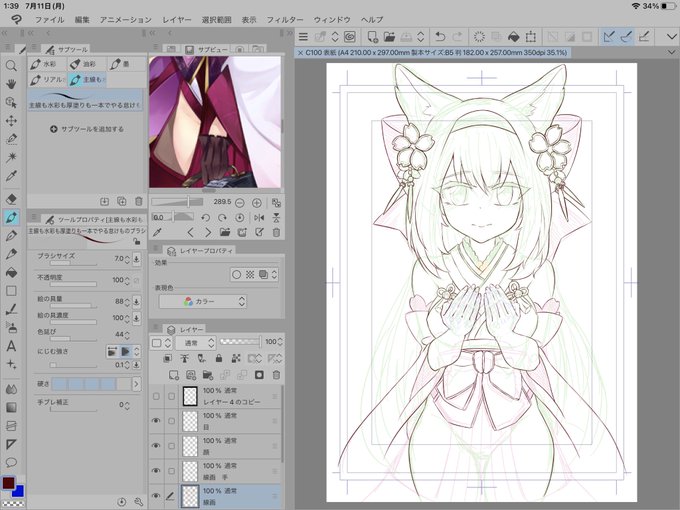Expand the command bar chevron at right
Viewport: 680px width, 510px height.
671,37
